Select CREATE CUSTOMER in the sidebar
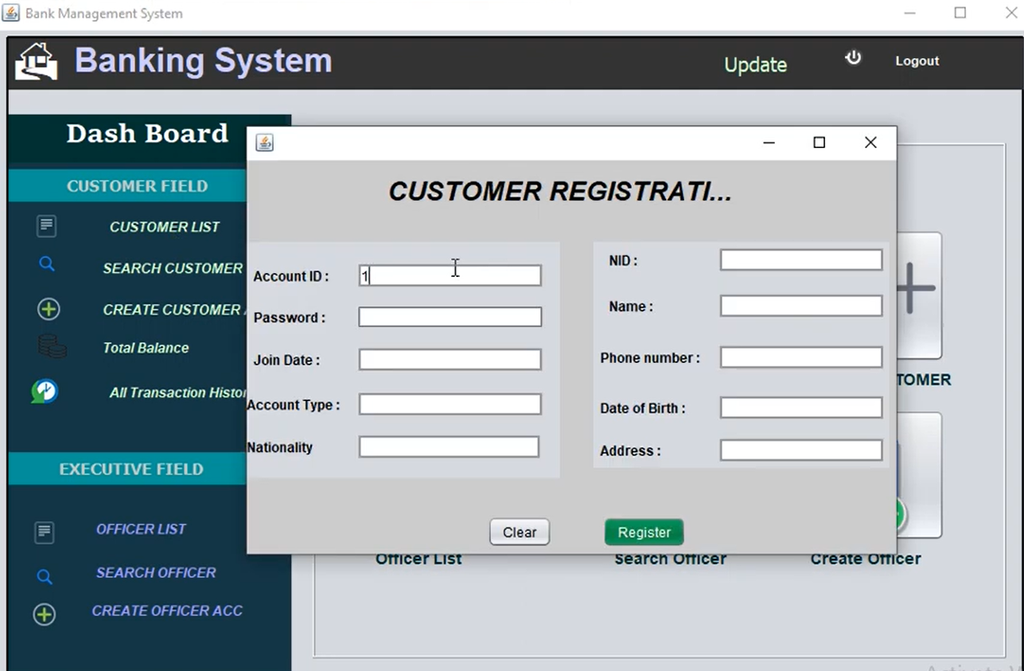Screen dimensions: 1024x671 point(174,310)
